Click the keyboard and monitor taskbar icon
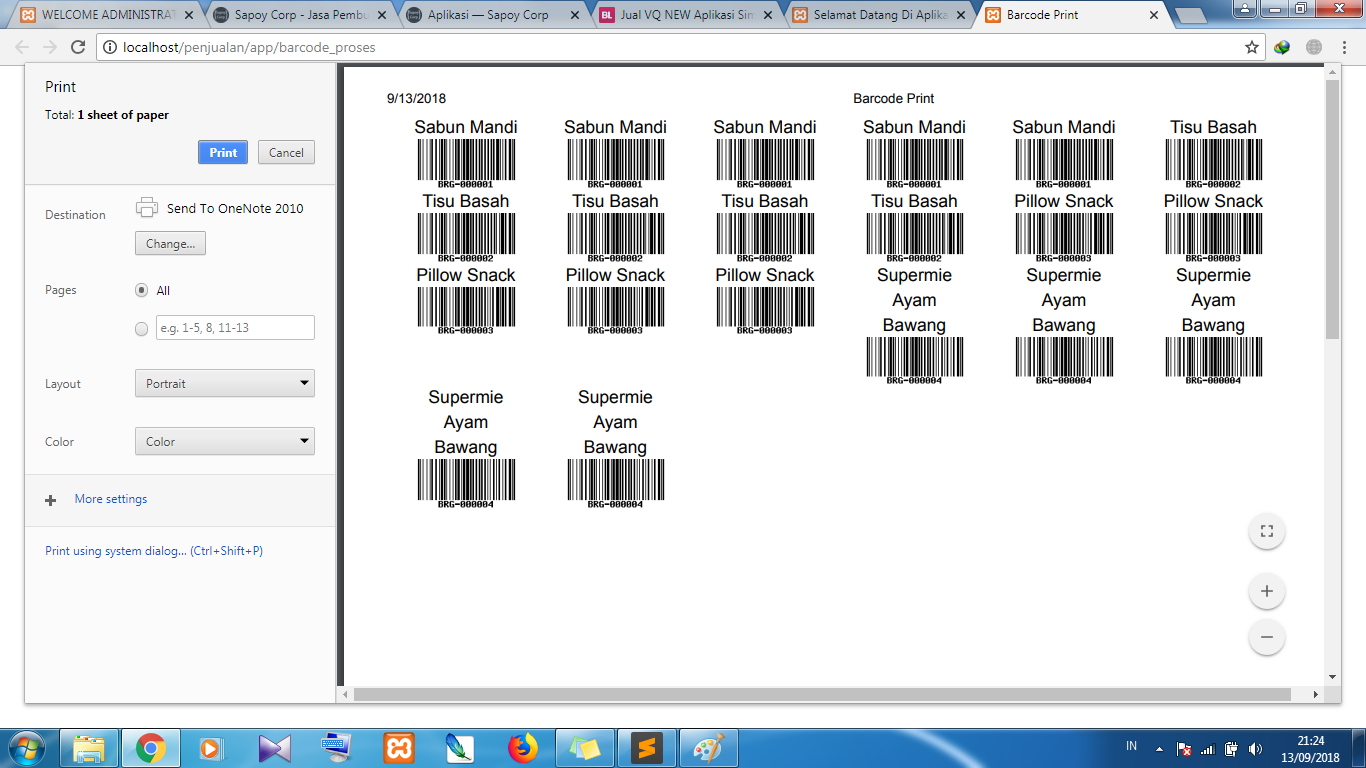The width and height of the screenshot is (1366, 768). pos(335,748)
